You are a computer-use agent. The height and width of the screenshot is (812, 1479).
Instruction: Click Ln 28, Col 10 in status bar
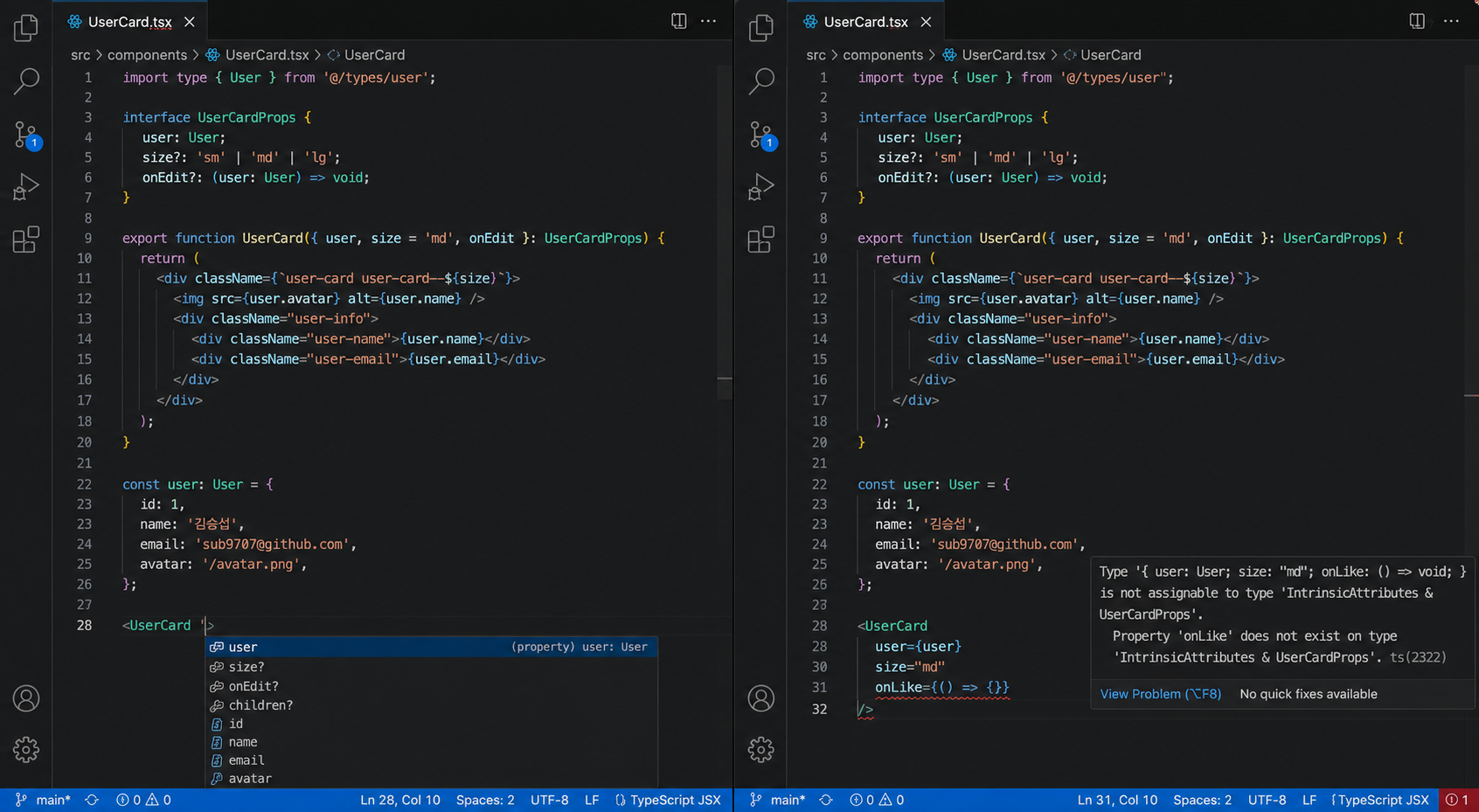[400, 800]
